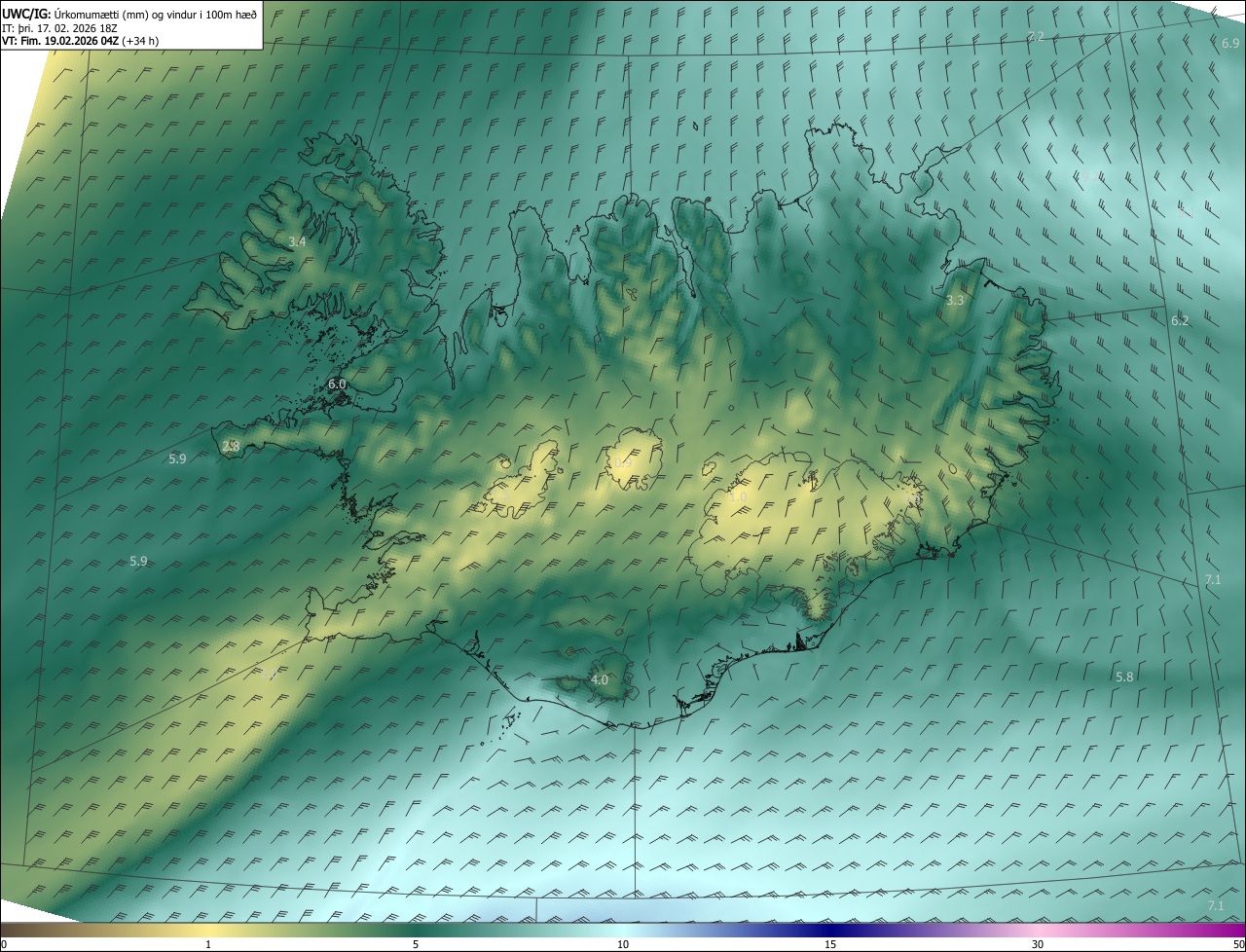1246x952 pixels.
Task: Click the 1 tick on the color scale
Action: 208,944
